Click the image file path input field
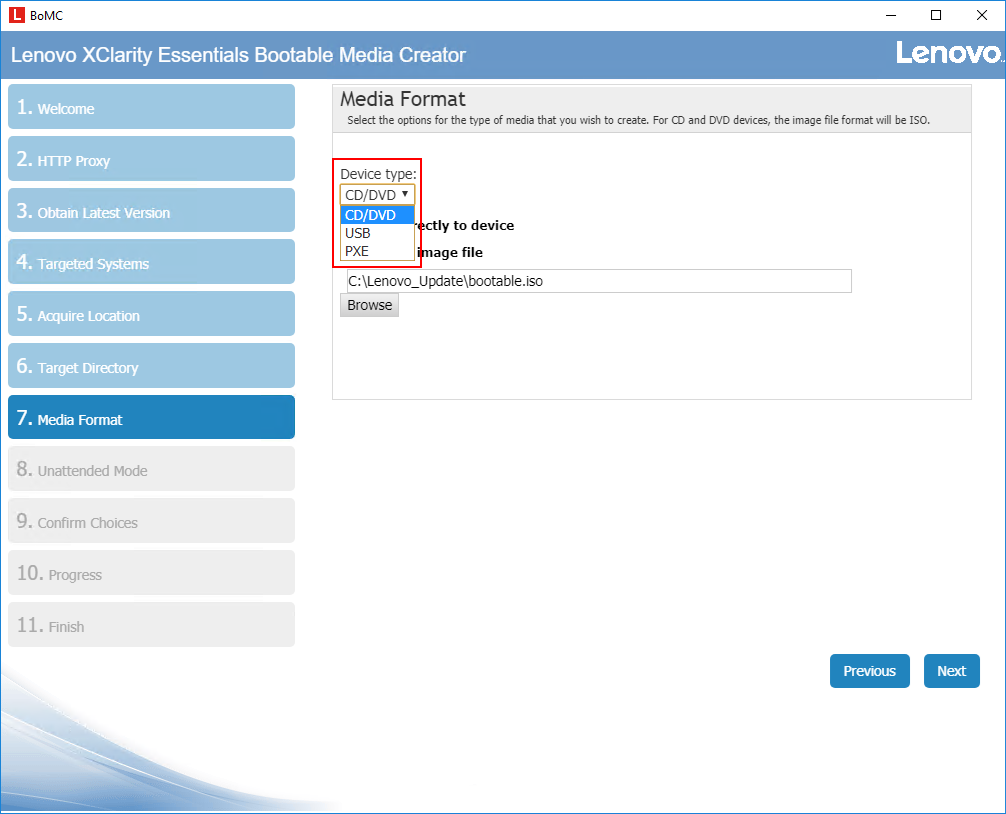This screenshot has height=814, width=1006. (599, 281)
